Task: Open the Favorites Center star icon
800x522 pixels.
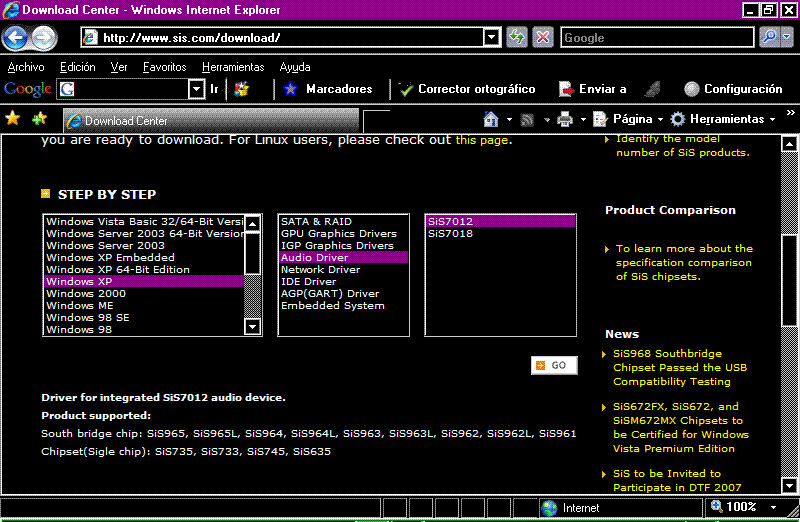Action: pos(12,119)
